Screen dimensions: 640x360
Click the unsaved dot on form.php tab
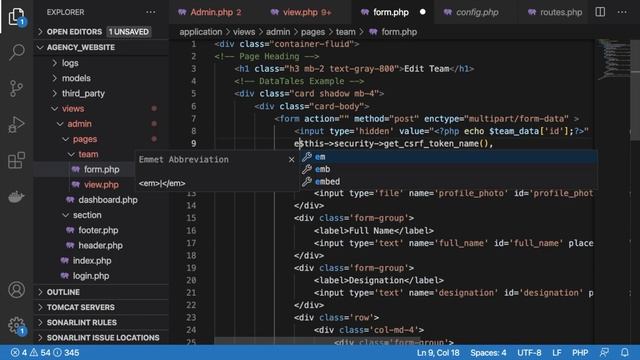[422, 12]
